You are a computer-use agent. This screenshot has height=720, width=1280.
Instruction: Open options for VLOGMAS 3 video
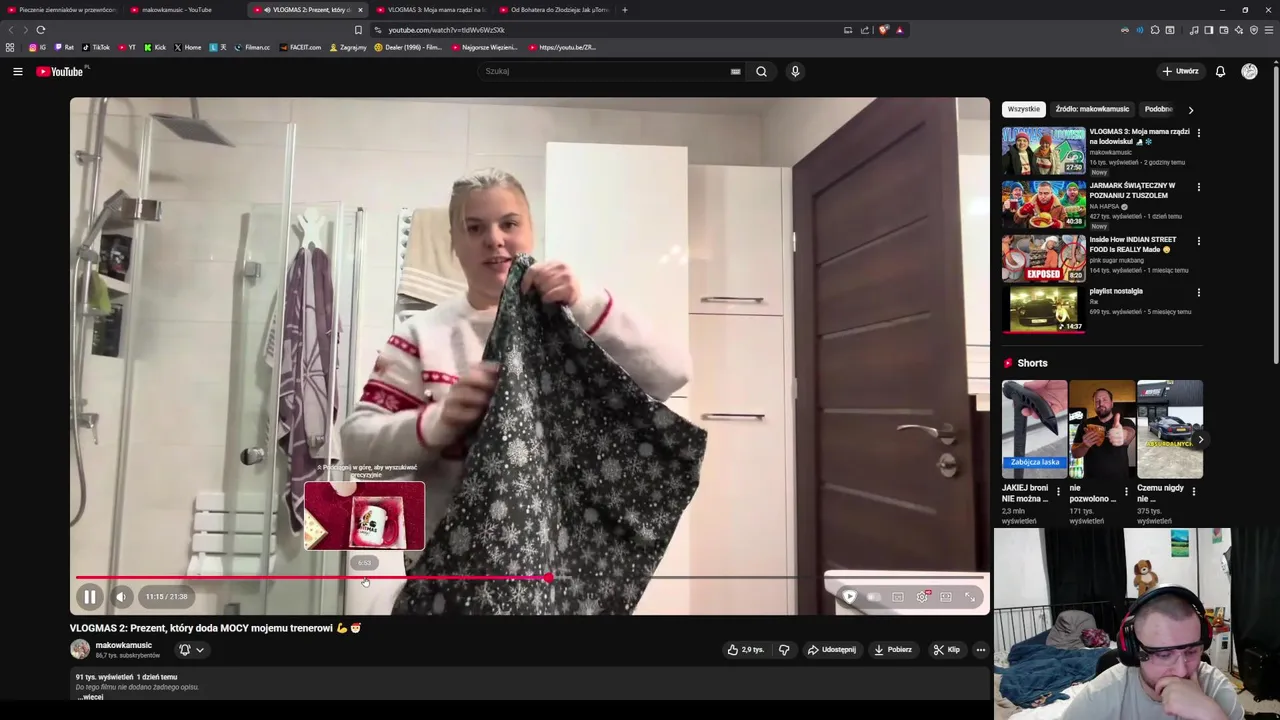[x=1198, y=133]
